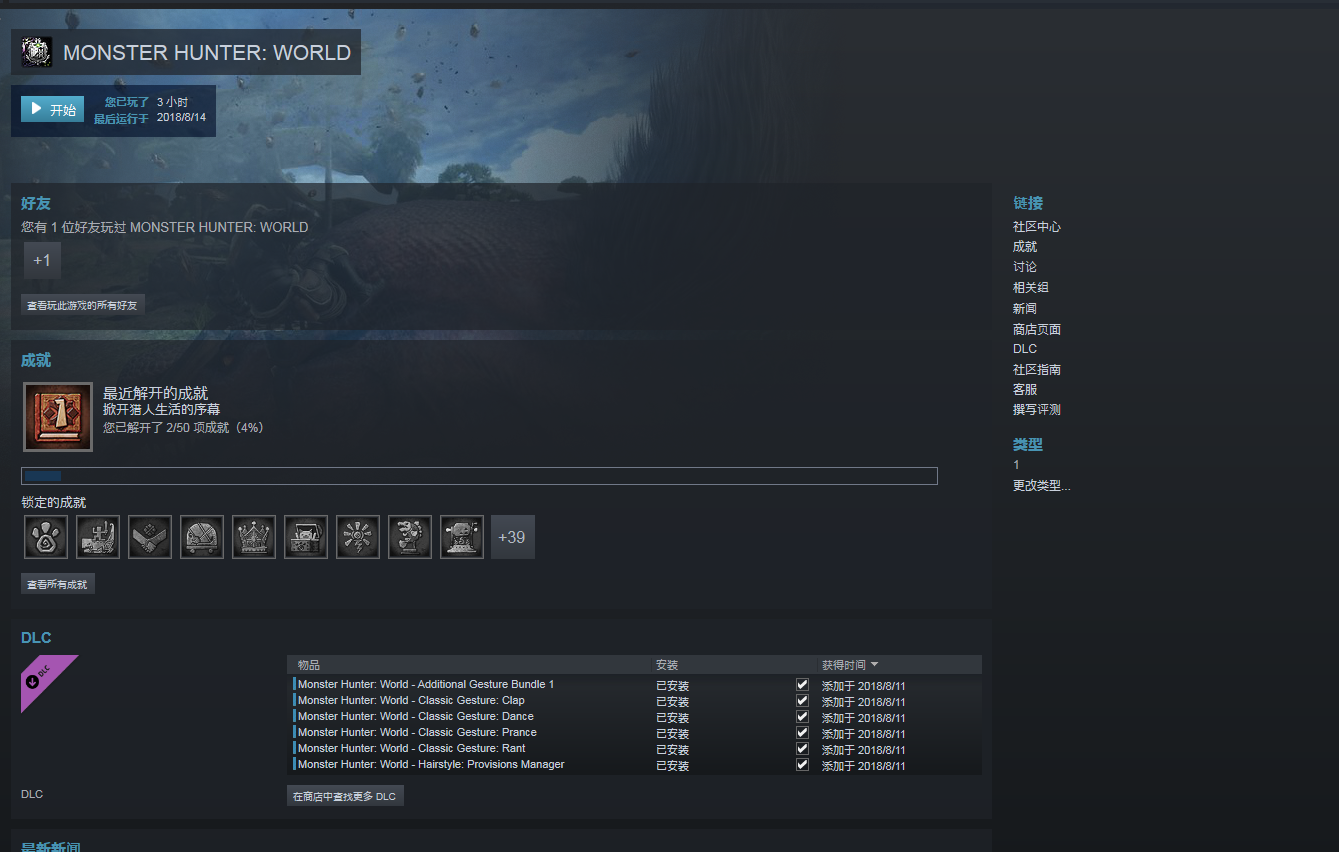Click the 掀开猎人生活的序幕 achievement title
Screen dimensions: 1339x852
coord(161,410)
